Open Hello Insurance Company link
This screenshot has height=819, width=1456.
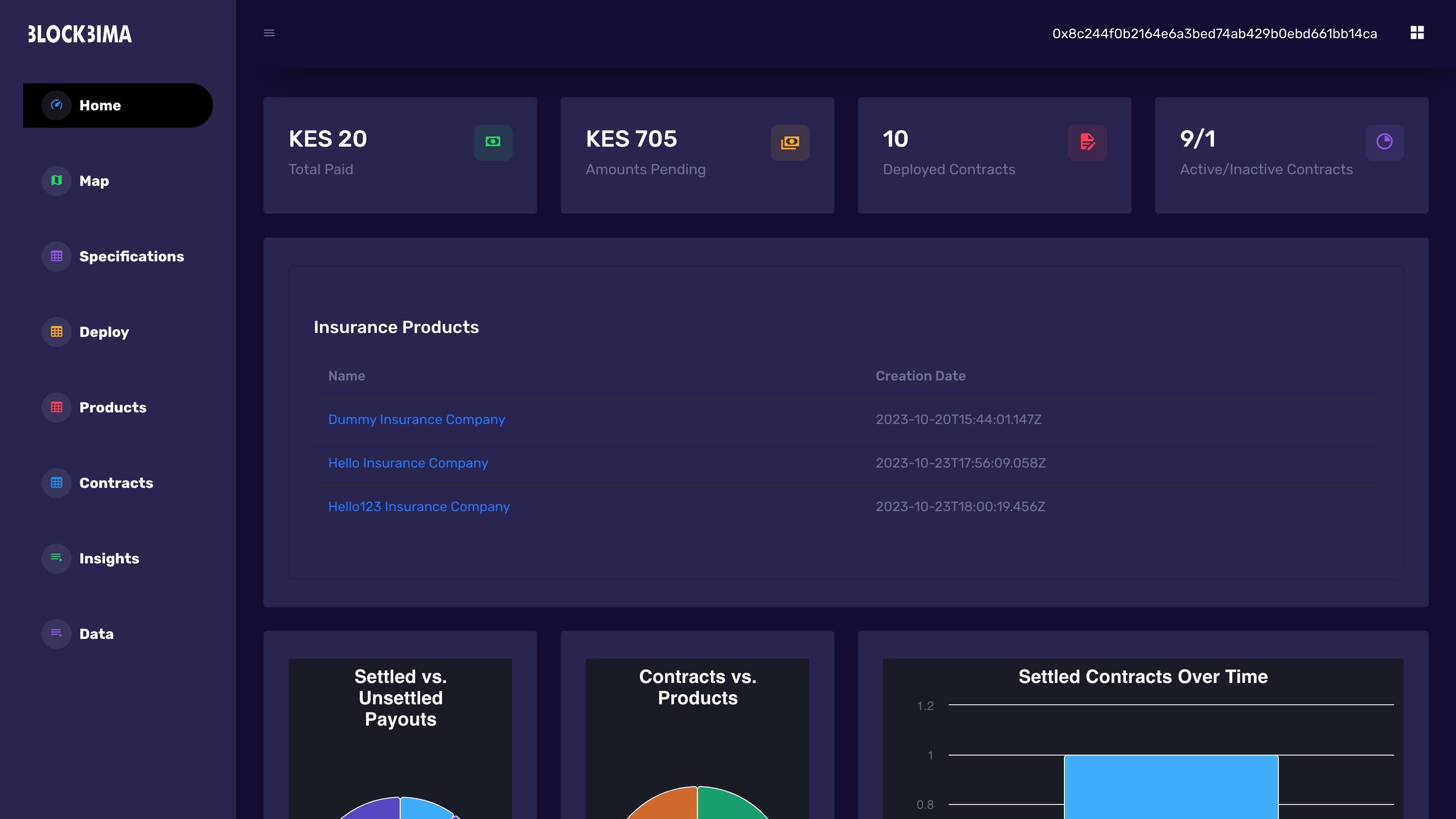pyautogui.click(x=408, y=463)
